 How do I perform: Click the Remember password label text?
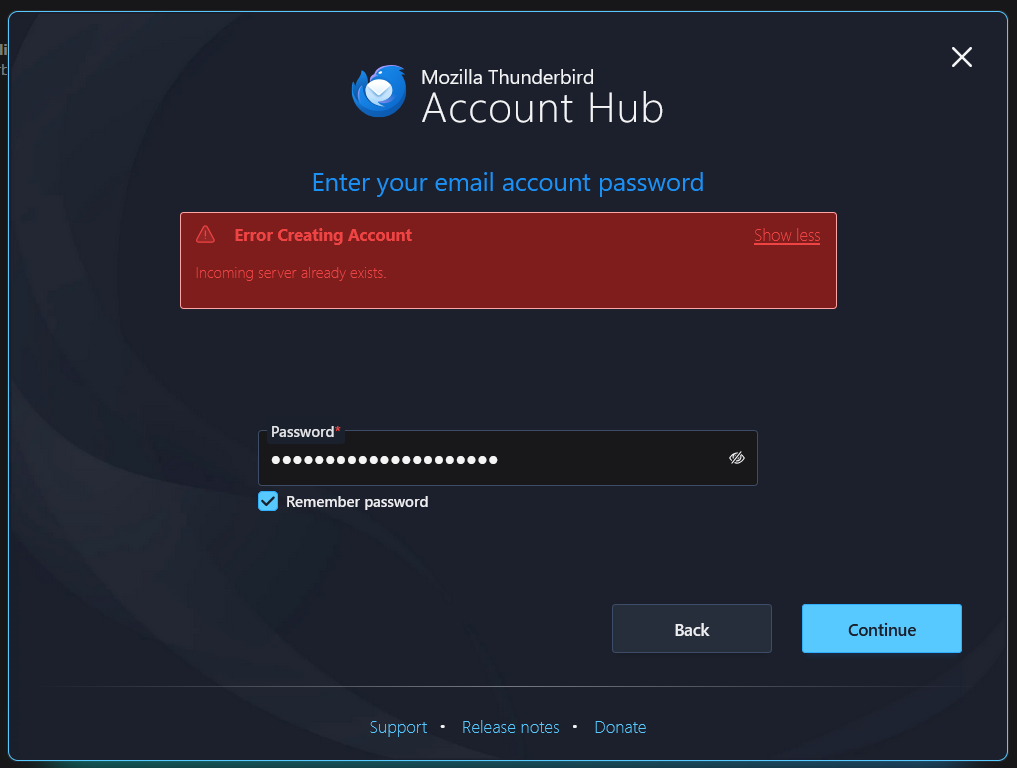pos(357,502)
